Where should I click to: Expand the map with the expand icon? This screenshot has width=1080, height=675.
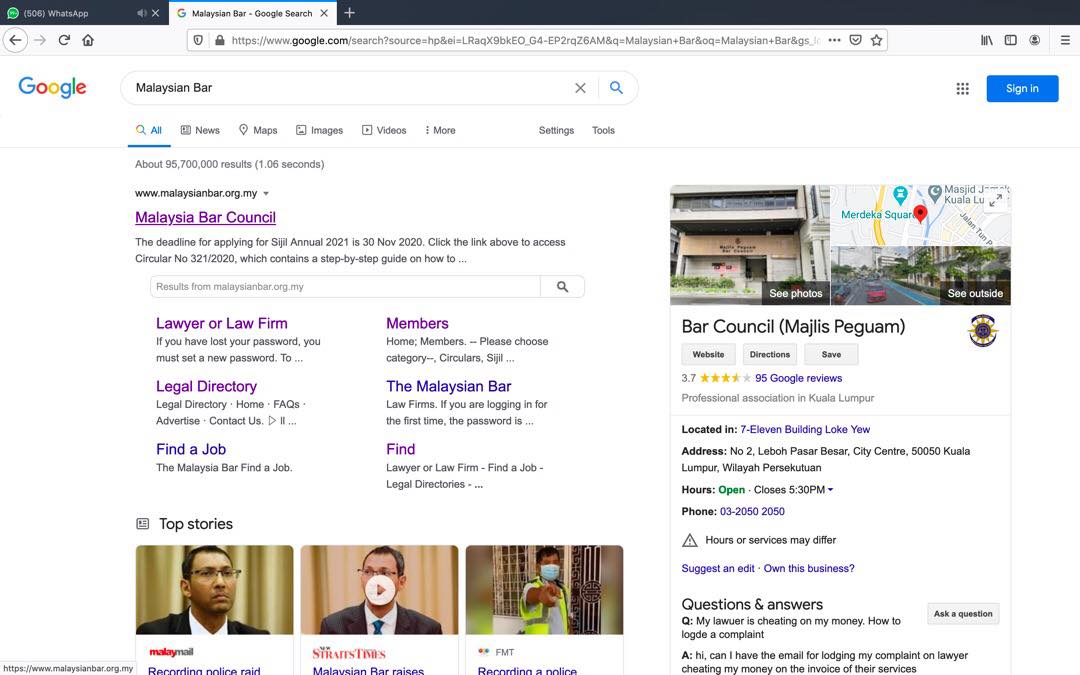pos(995,200)
